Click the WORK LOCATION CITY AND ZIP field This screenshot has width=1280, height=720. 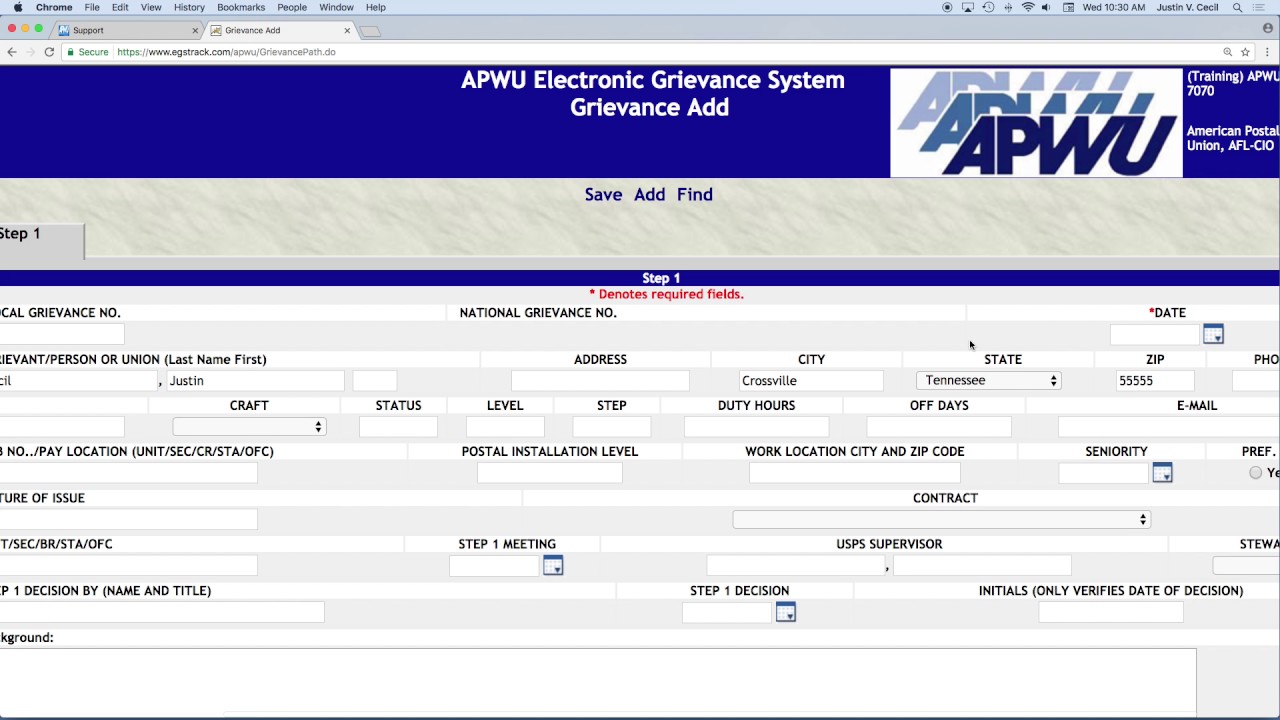pyautogui.click(x=855, y=473)
